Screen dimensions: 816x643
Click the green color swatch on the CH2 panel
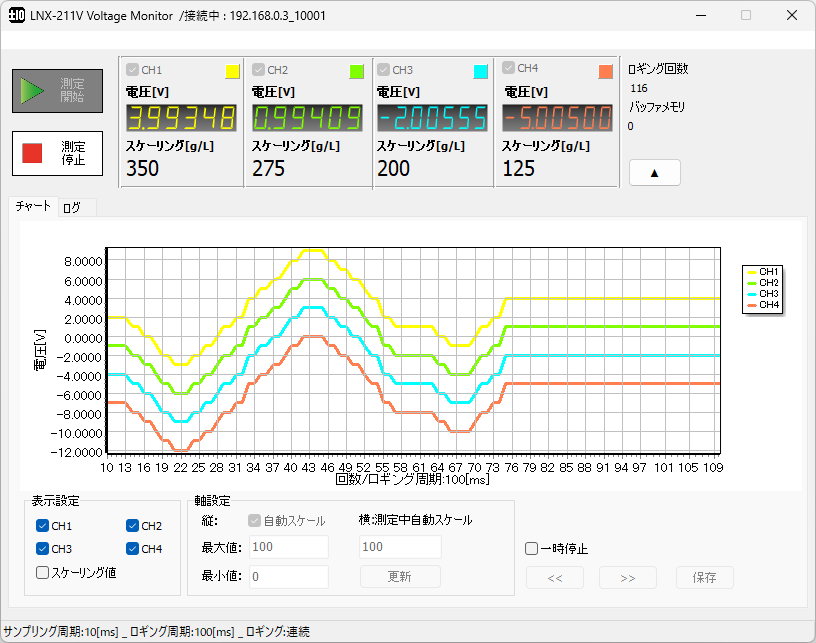(357, 70)
